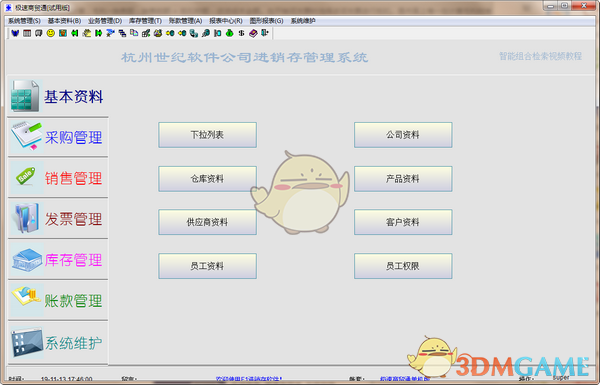Click the purple book toolbar icon
Screen dimensions: 600x385
[253, 33]
